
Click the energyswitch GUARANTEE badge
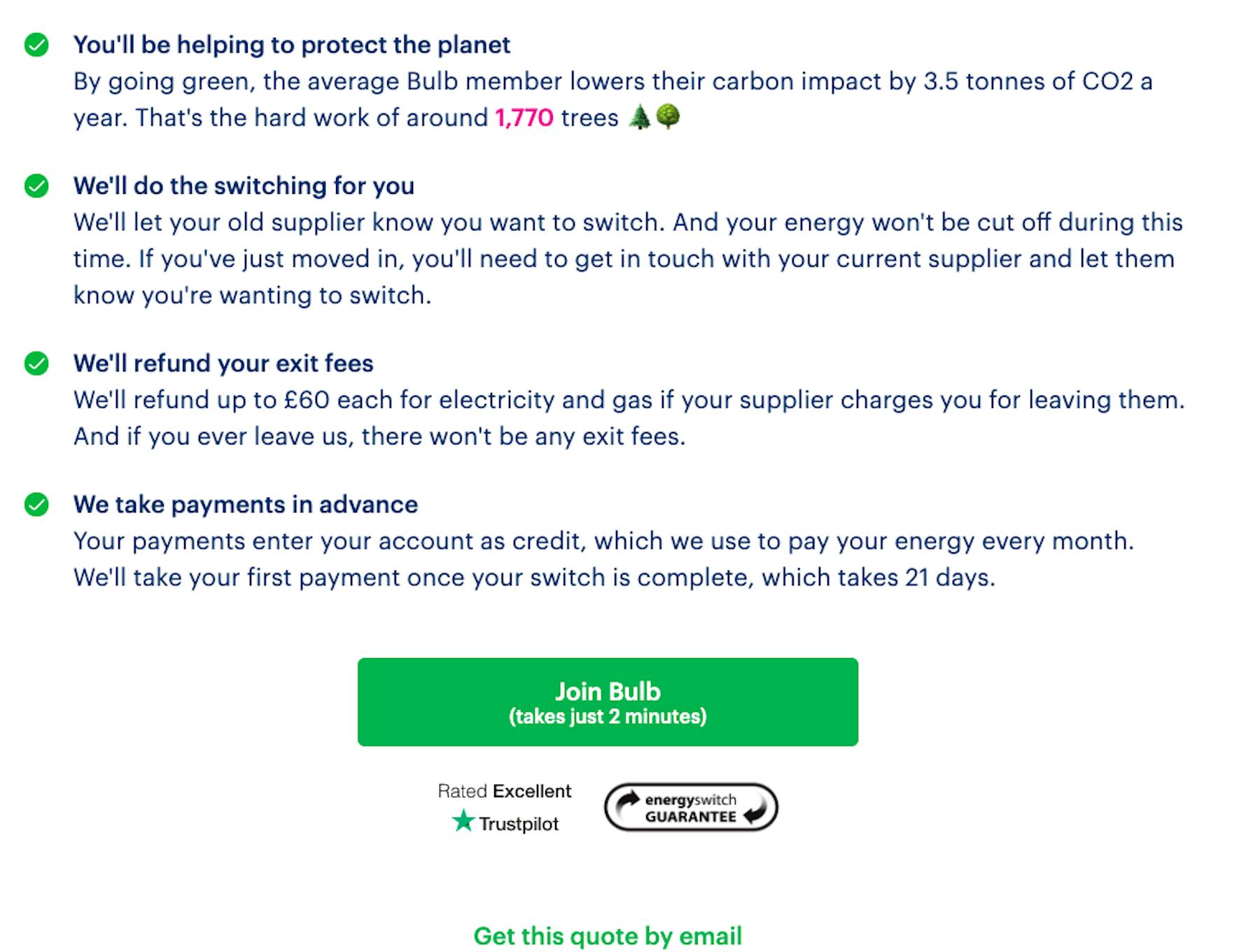click(x=691, y=807)
